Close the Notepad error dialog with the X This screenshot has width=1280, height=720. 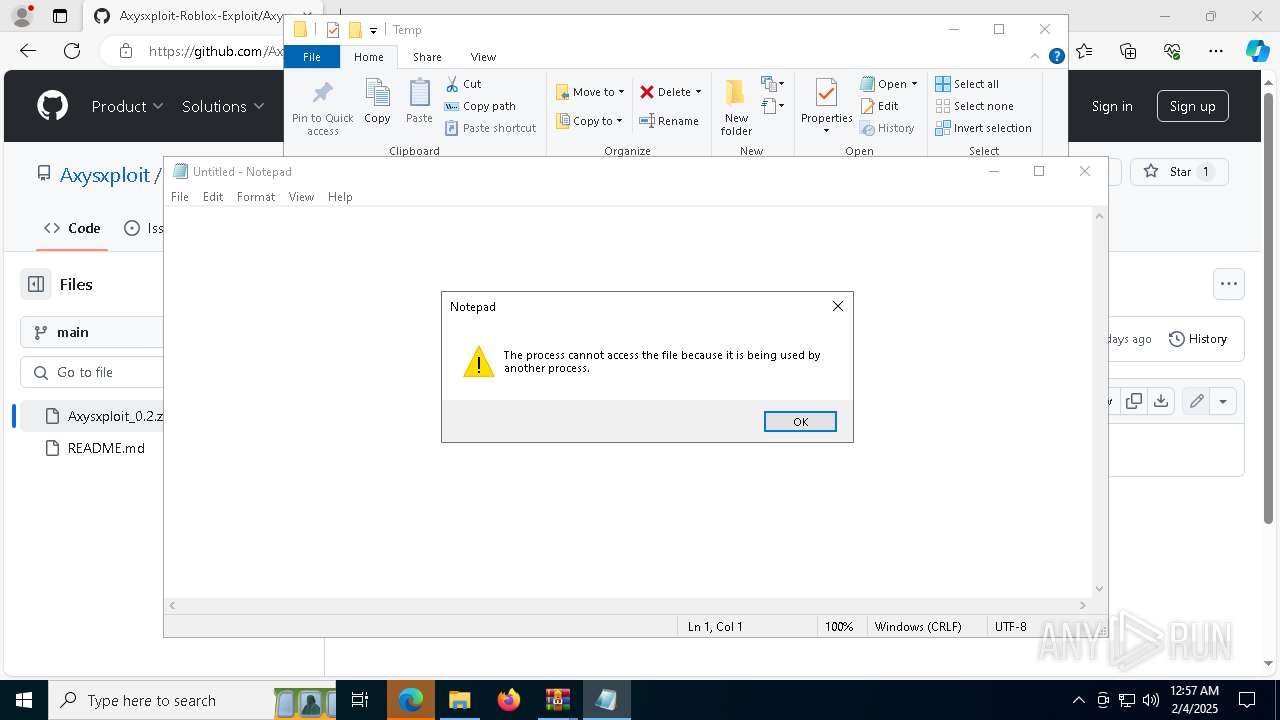838,306
